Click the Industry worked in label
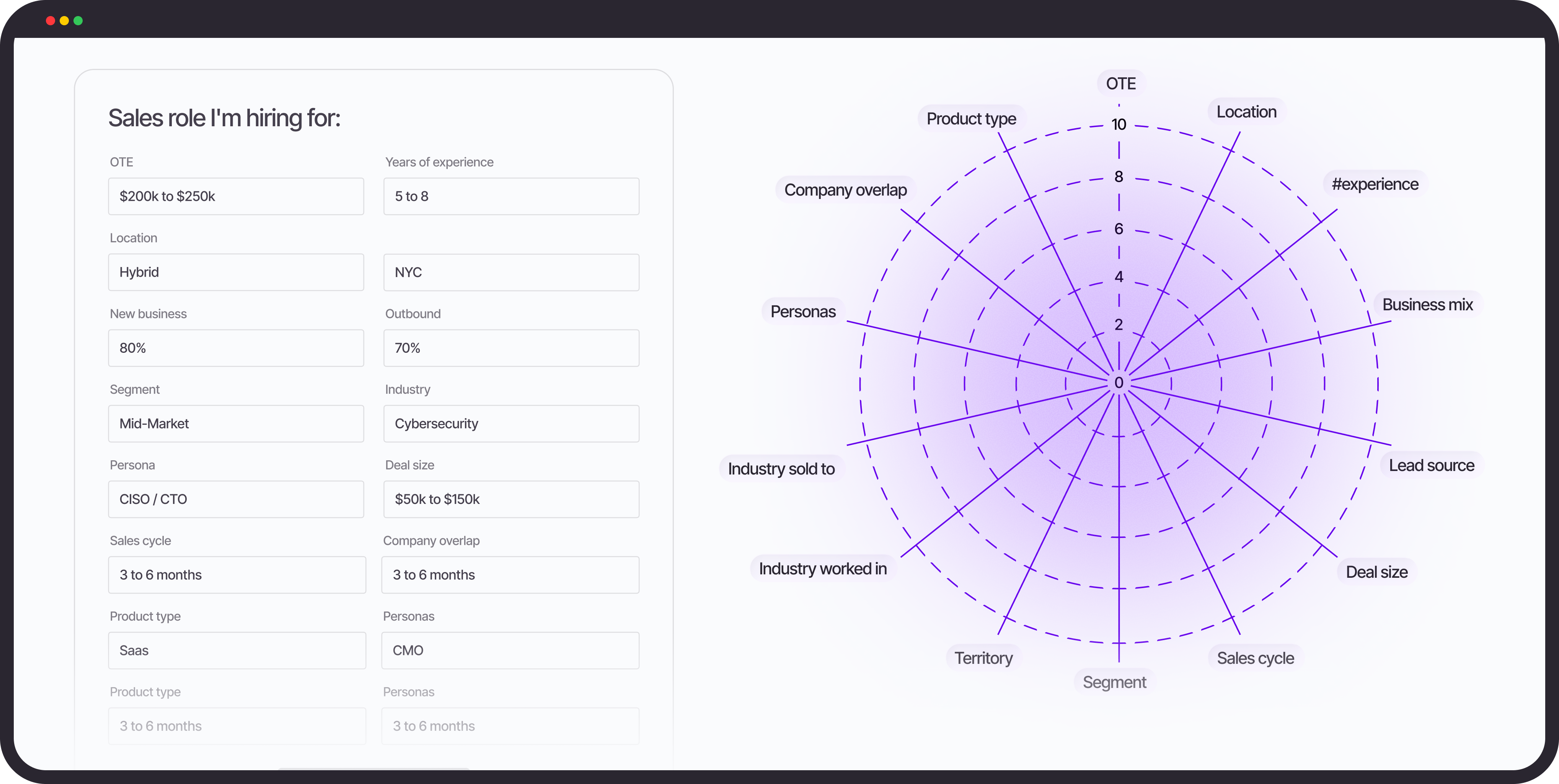Screen dimensions: 1559x784 tap(822, 569)
